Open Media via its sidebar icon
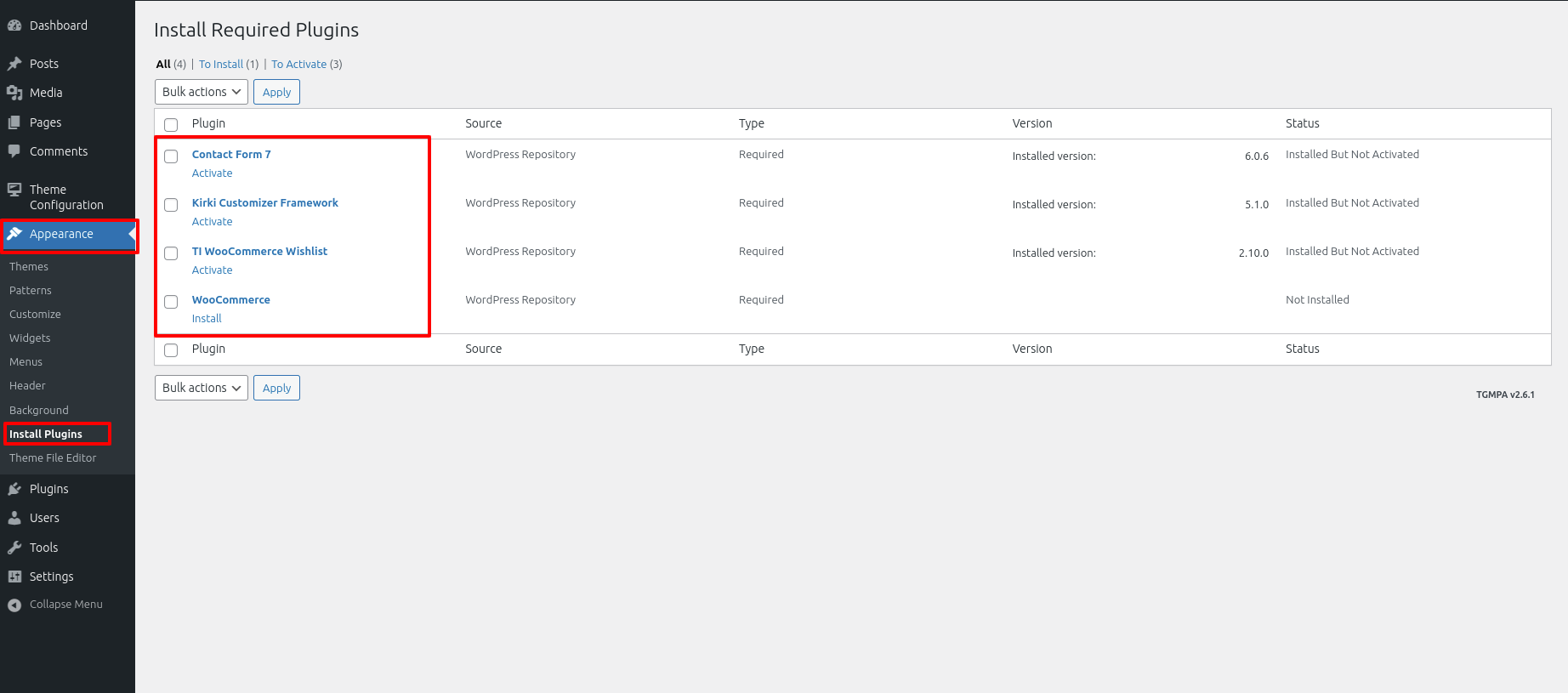The image size is (1568, 693). click(14, 93)
